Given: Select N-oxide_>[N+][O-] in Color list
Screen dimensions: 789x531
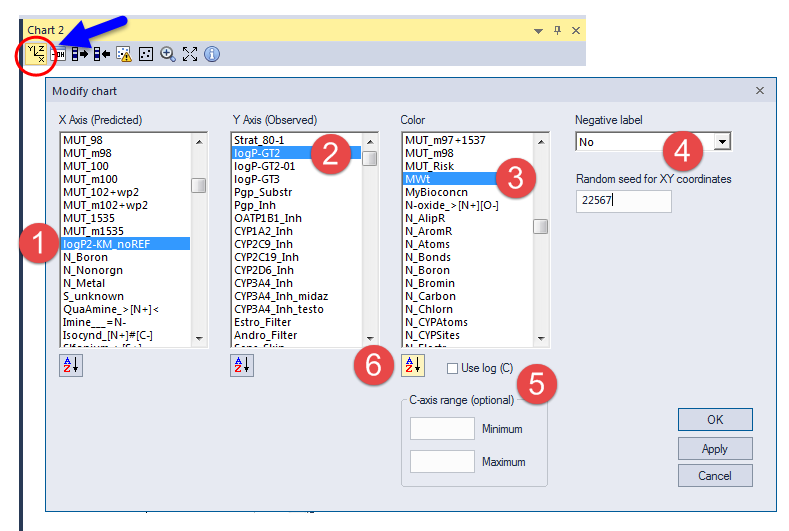Looking at the screenshot, I should point(467,205).
